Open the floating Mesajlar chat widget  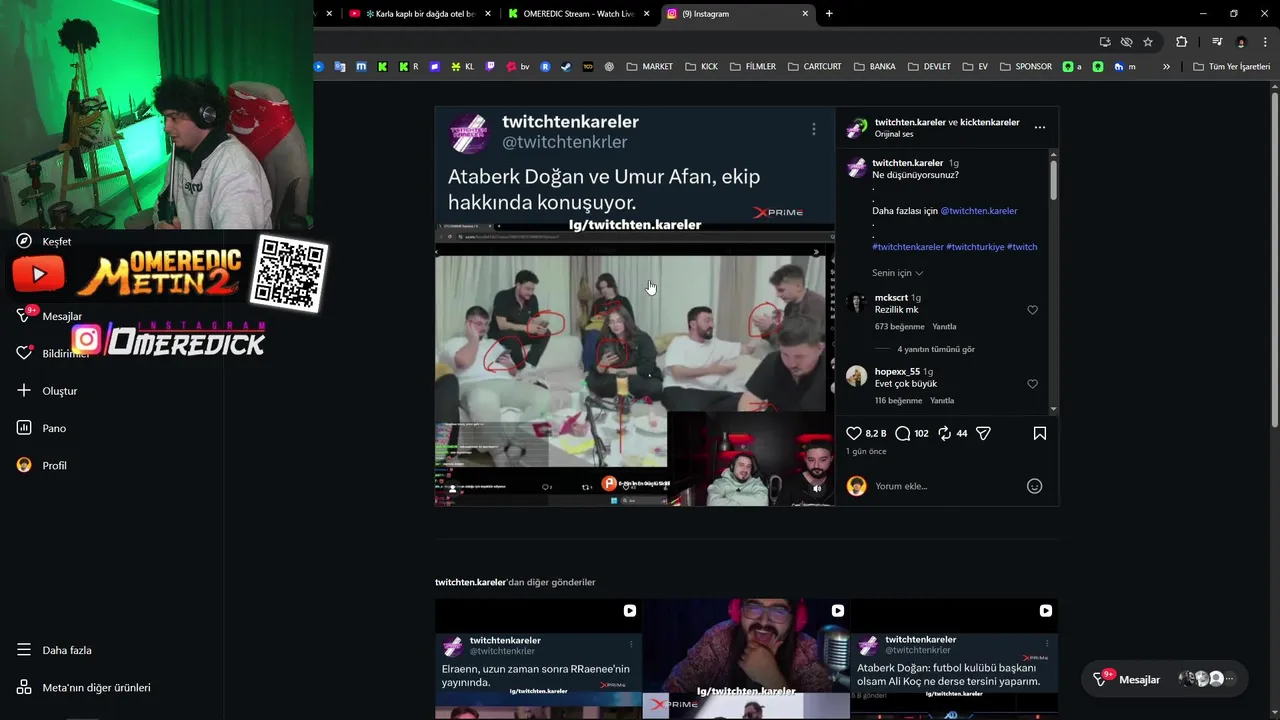(x=1165, y=679)
